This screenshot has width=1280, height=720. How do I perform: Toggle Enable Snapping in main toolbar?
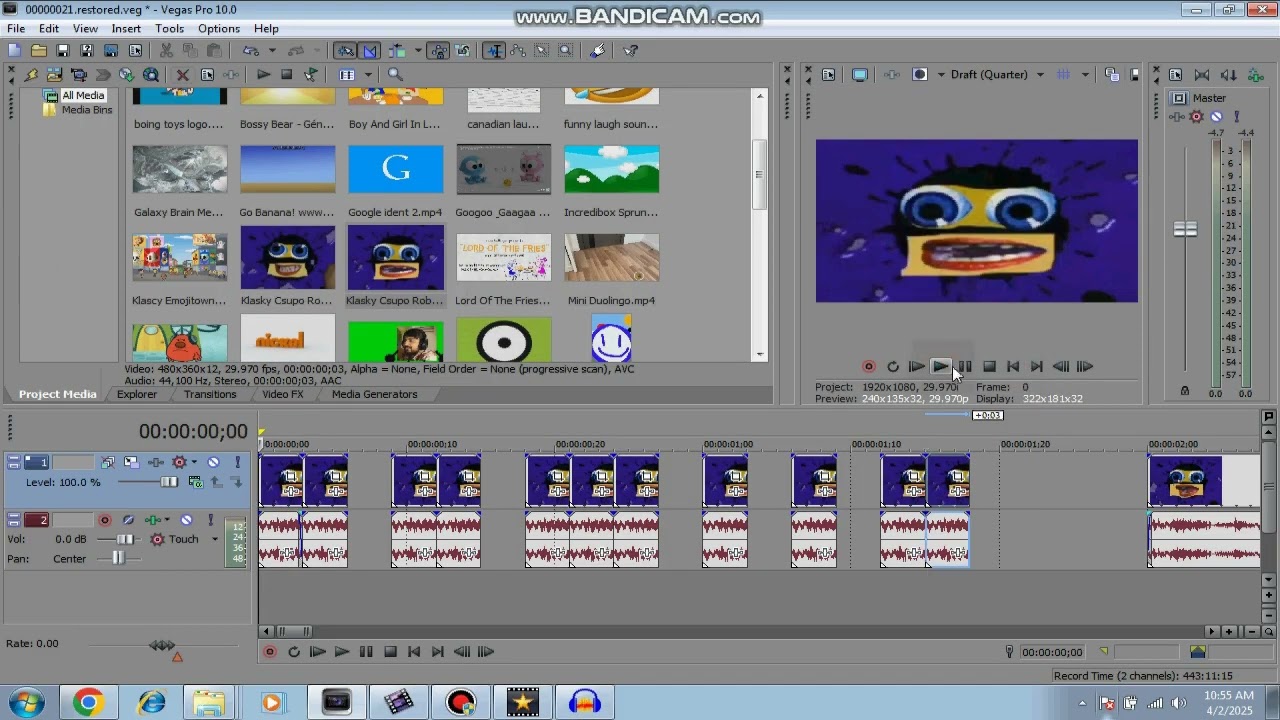(345, 50)
